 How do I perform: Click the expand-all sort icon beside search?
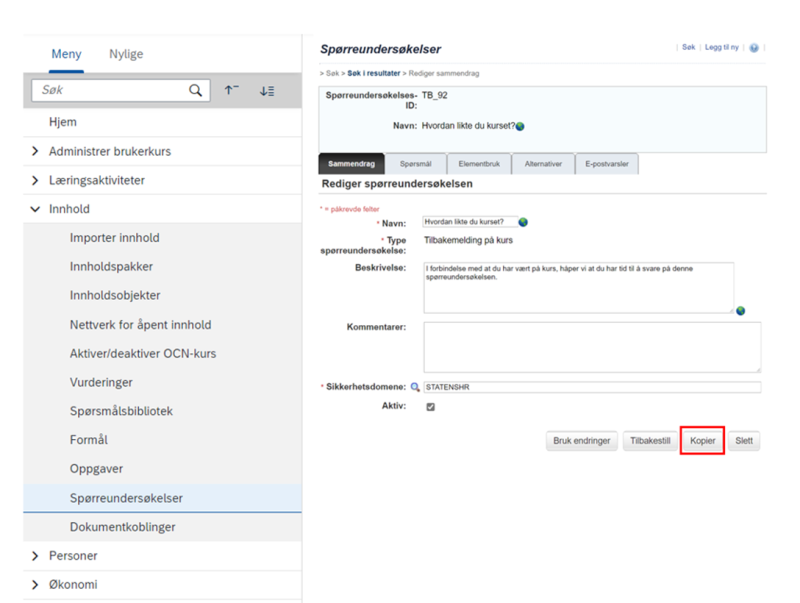point(267,91)
